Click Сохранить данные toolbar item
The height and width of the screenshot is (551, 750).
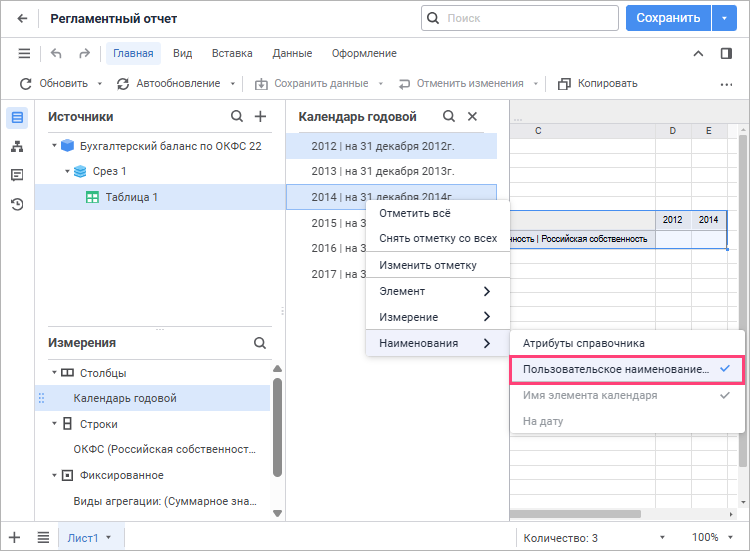coord(311,84)
